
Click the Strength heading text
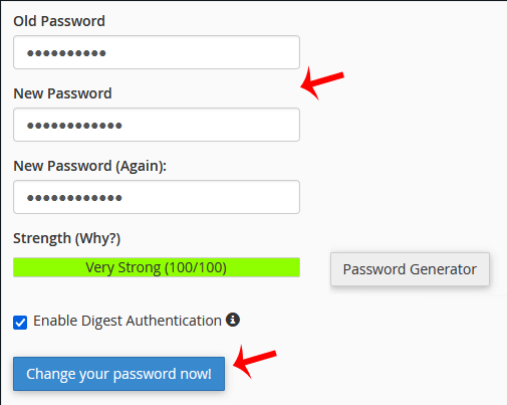(x=42, y=238)
